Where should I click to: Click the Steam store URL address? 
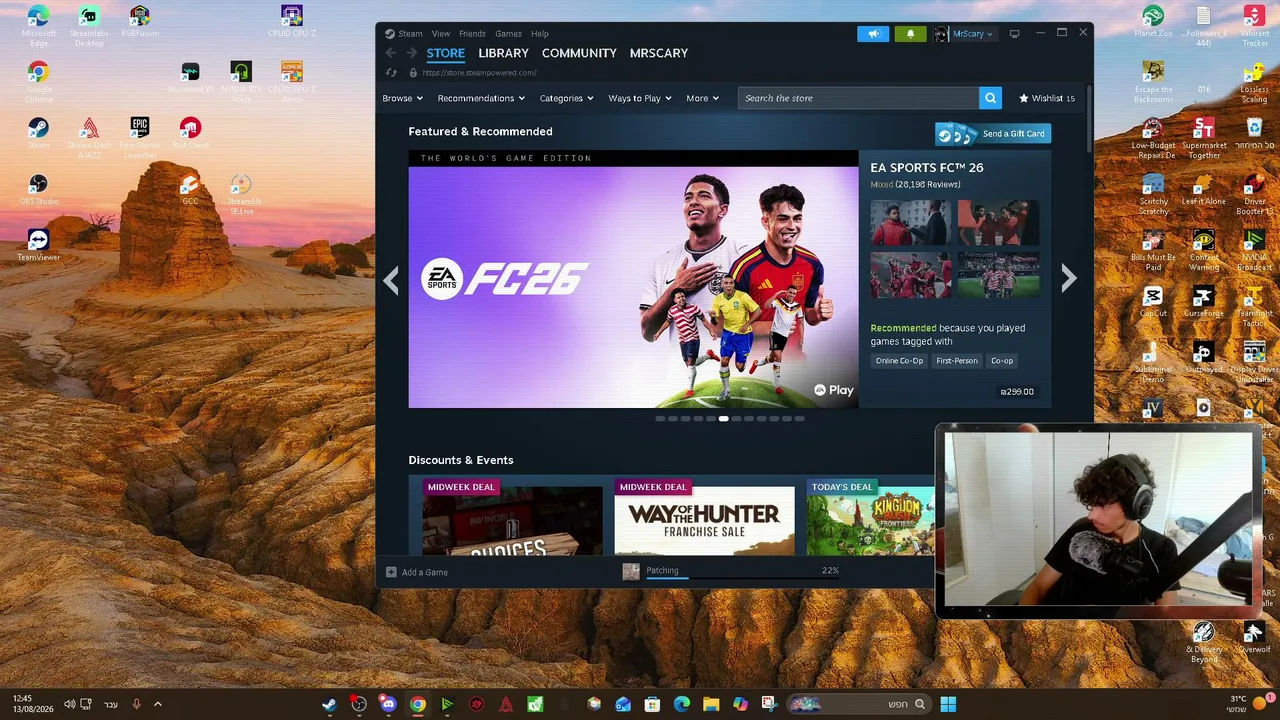click(x=479, y=73)
